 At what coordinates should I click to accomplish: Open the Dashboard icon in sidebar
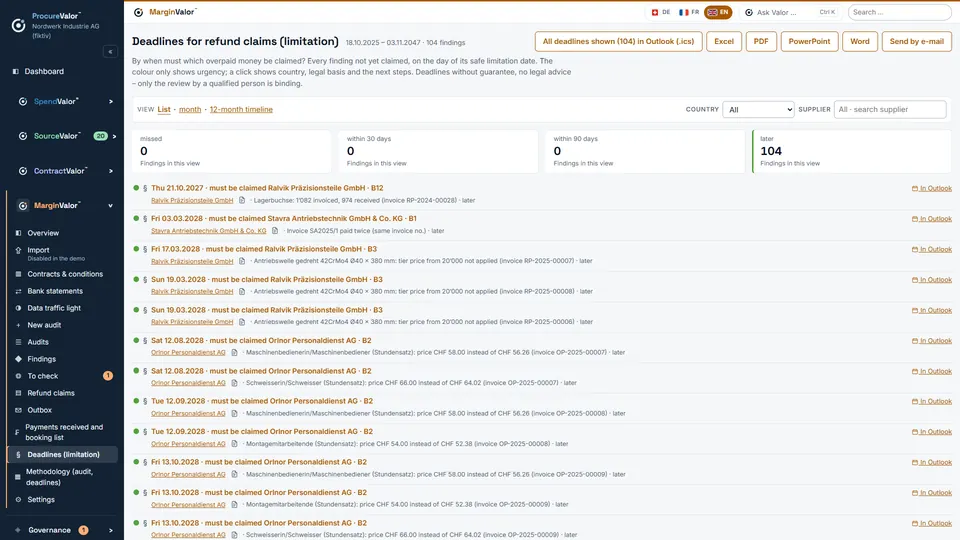(16, 72)
